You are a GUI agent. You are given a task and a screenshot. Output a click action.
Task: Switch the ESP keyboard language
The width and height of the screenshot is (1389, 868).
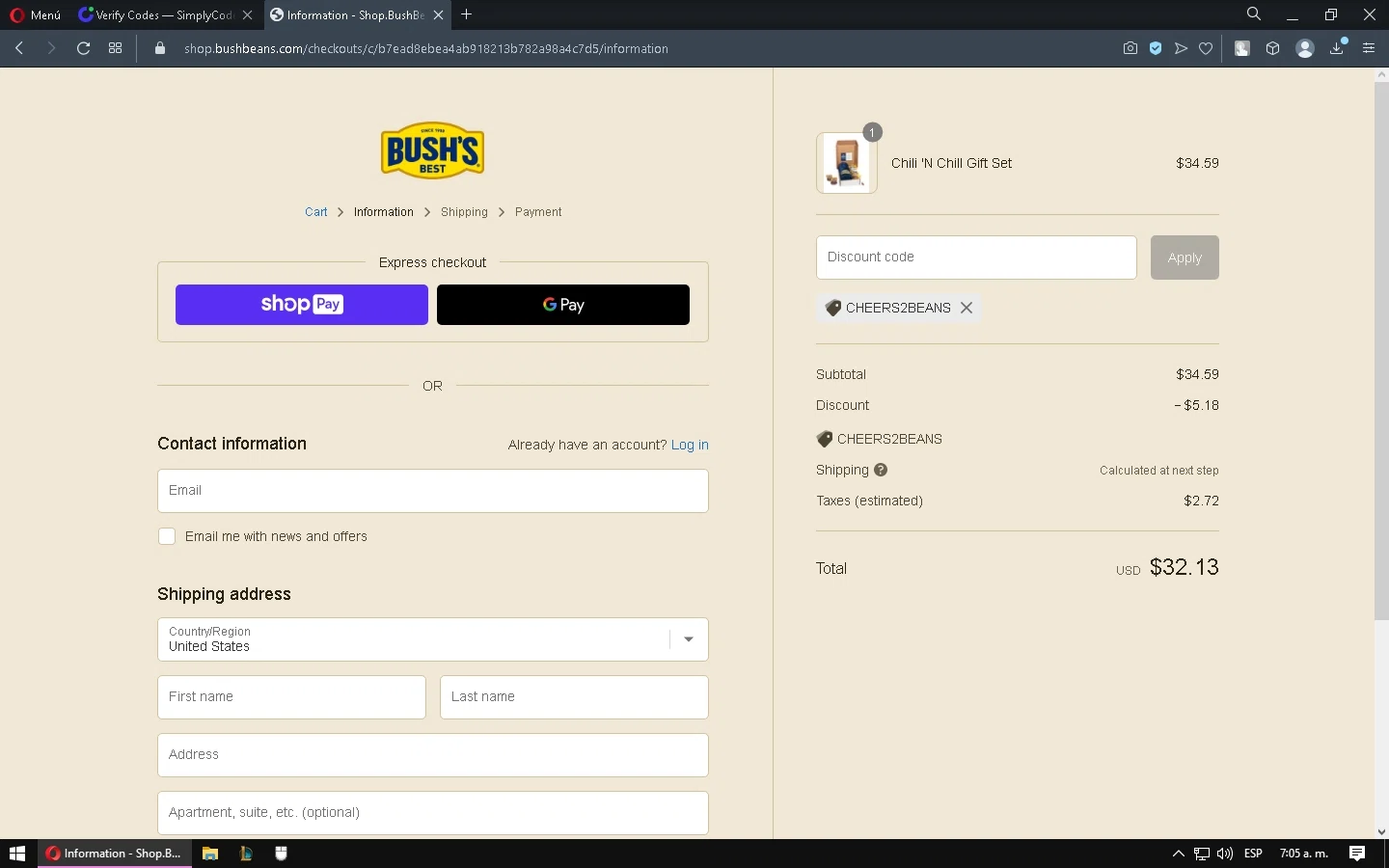click(x=1254, y=854)
